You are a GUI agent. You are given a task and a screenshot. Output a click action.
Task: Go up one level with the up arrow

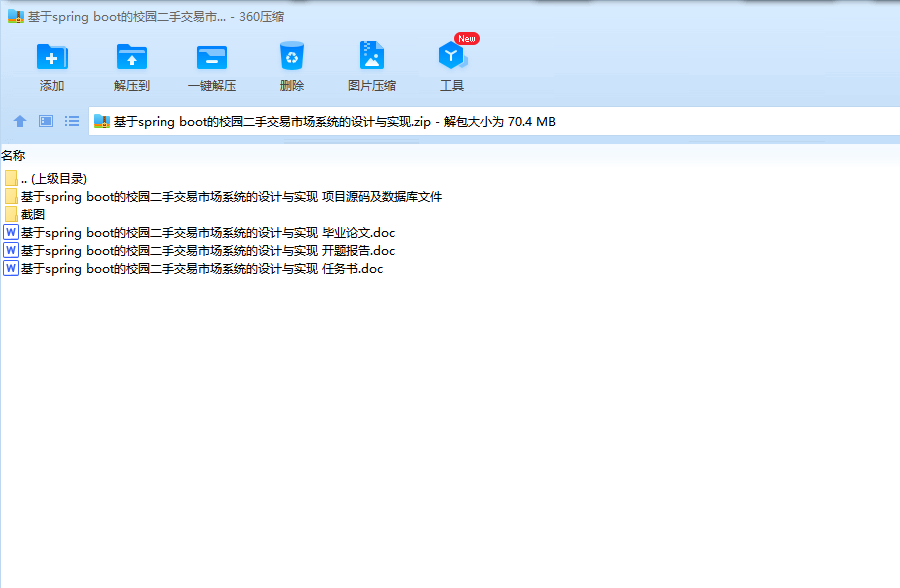[x=20, y=121]
